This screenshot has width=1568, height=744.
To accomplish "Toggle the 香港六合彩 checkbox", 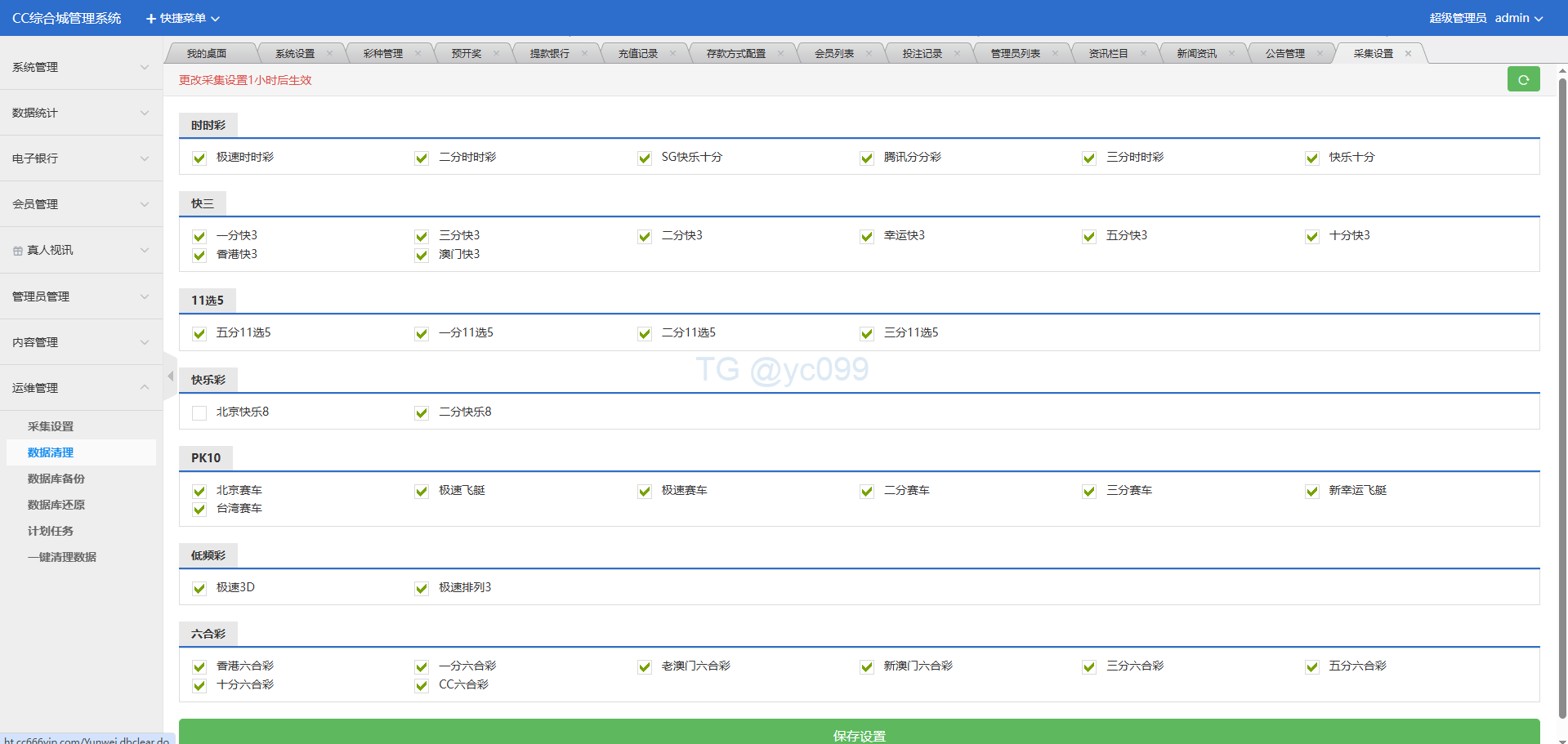I will 199,667.
